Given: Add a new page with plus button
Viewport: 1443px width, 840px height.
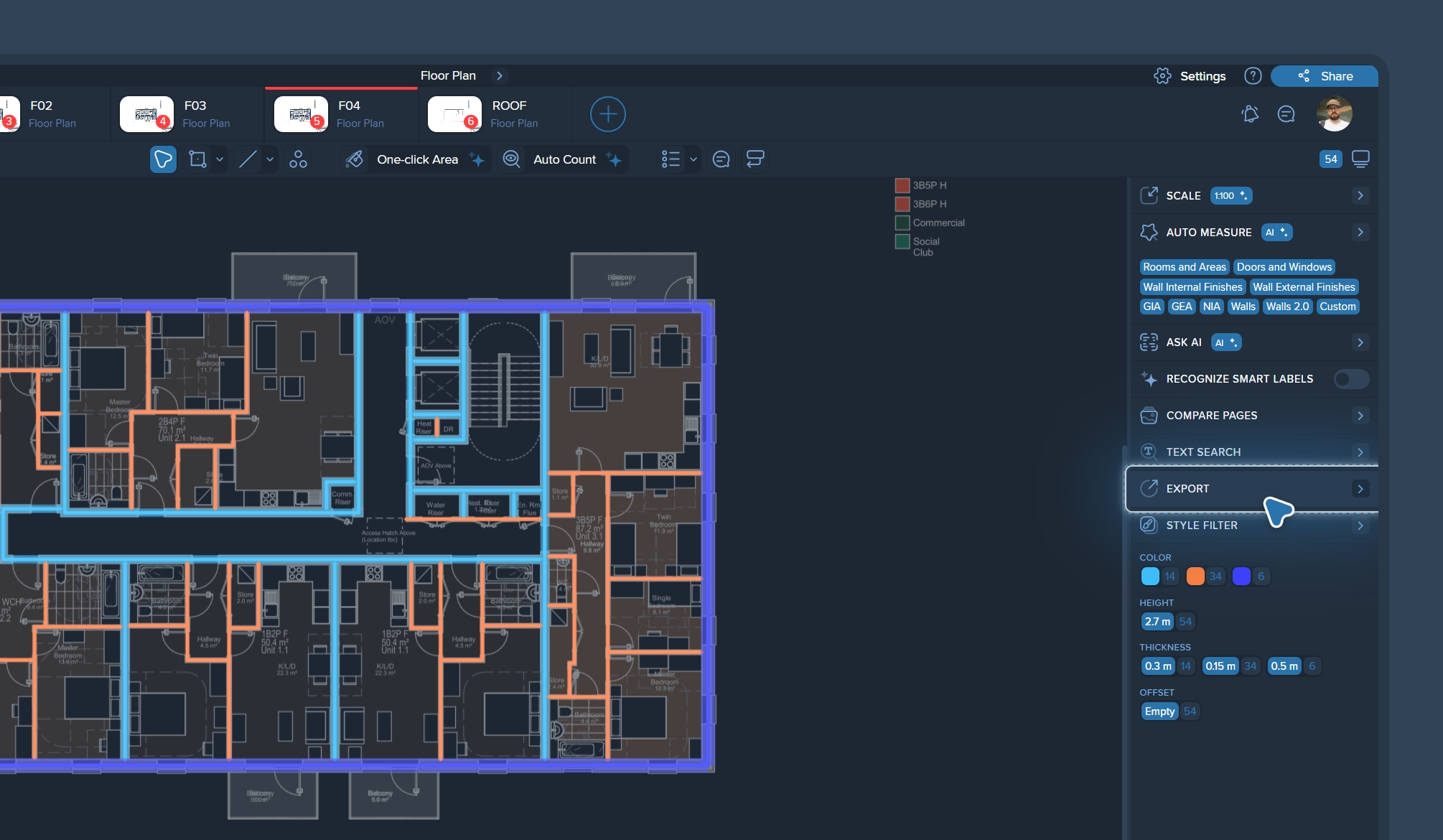Looking at the screenshot, I should (607, 114).
